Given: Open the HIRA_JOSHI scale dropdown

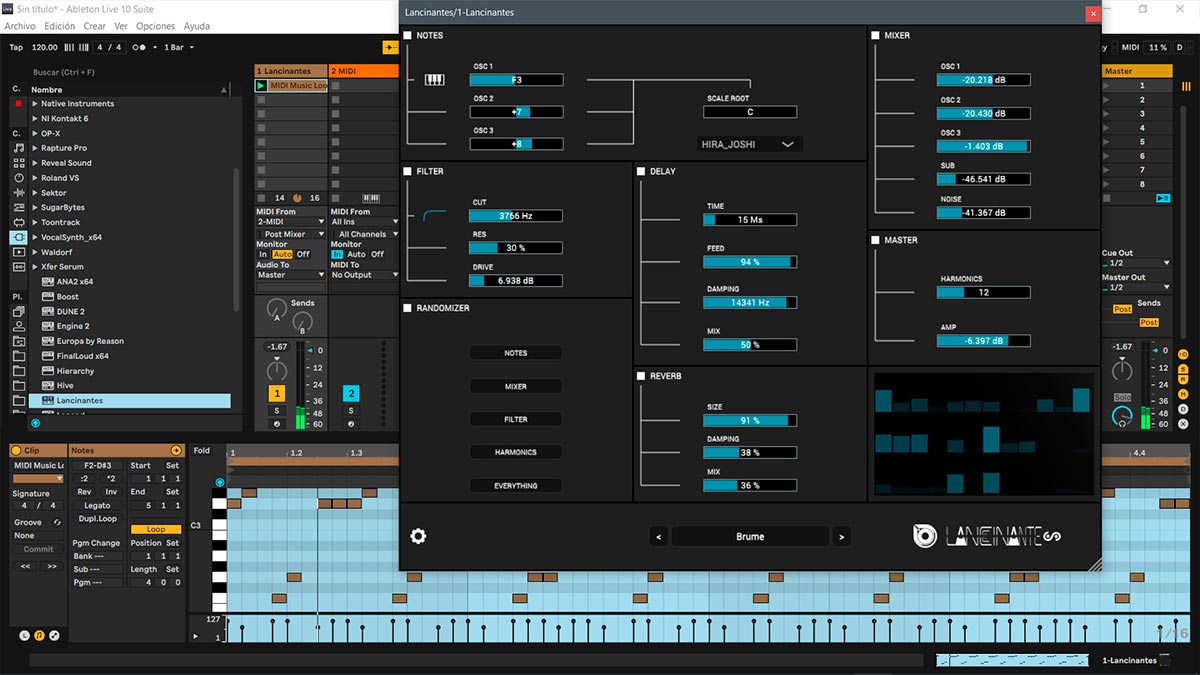Looking at the screenshot, I should click(750, 145).
